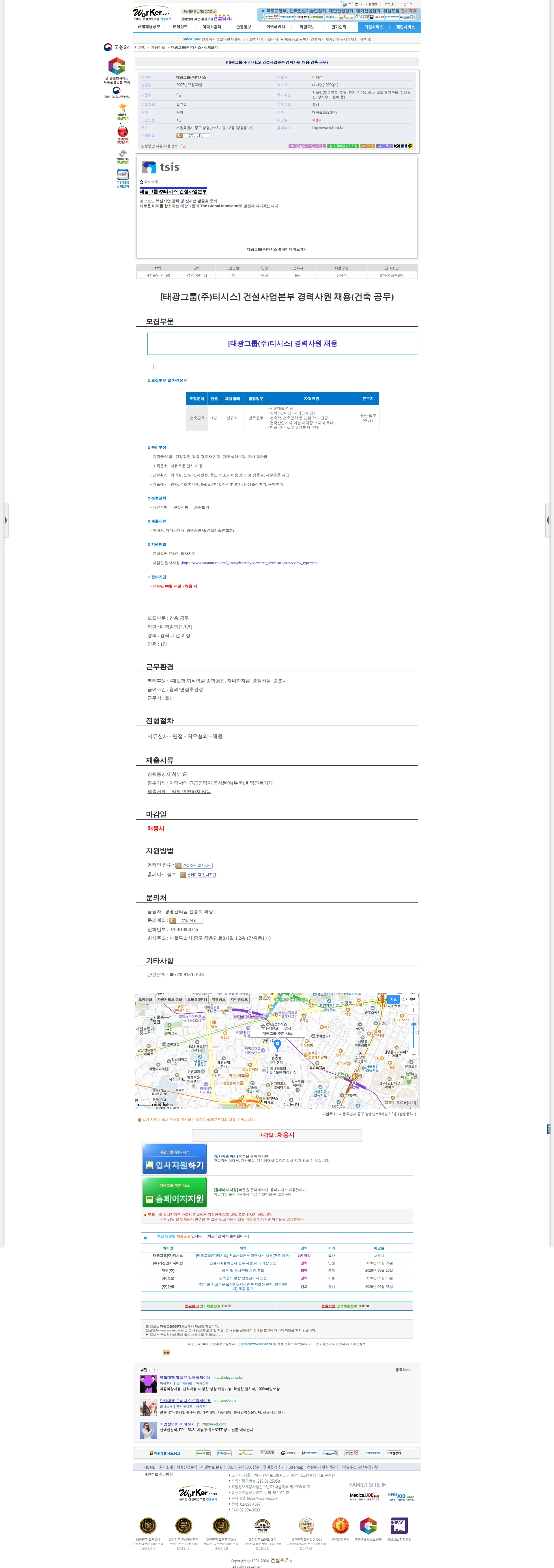554x1568 pixels.
Task: Click big green 홈페이지지원 button
Action: point(175,1192)
